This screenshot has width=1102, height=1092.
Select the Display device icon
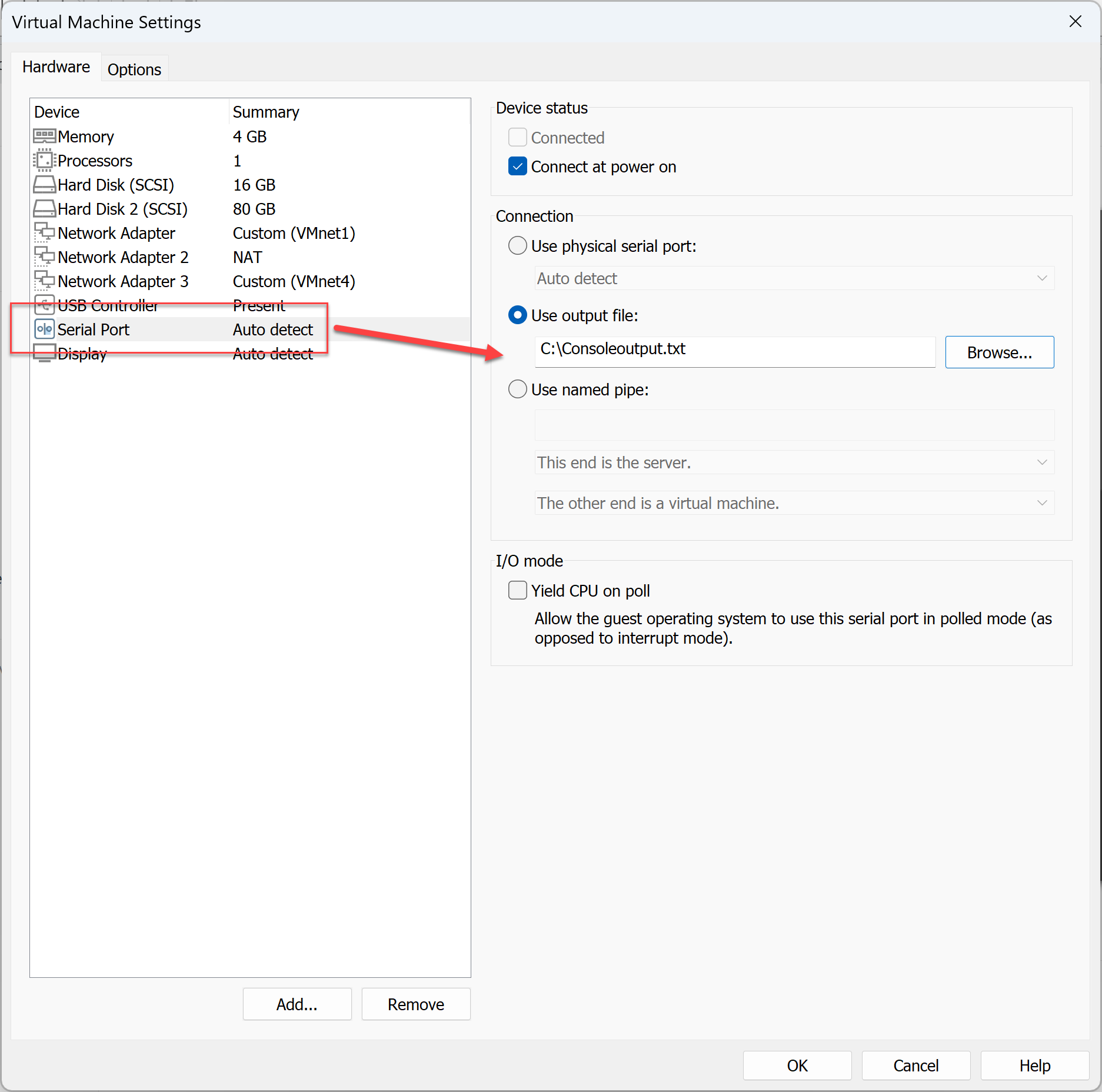click(44, 353)
